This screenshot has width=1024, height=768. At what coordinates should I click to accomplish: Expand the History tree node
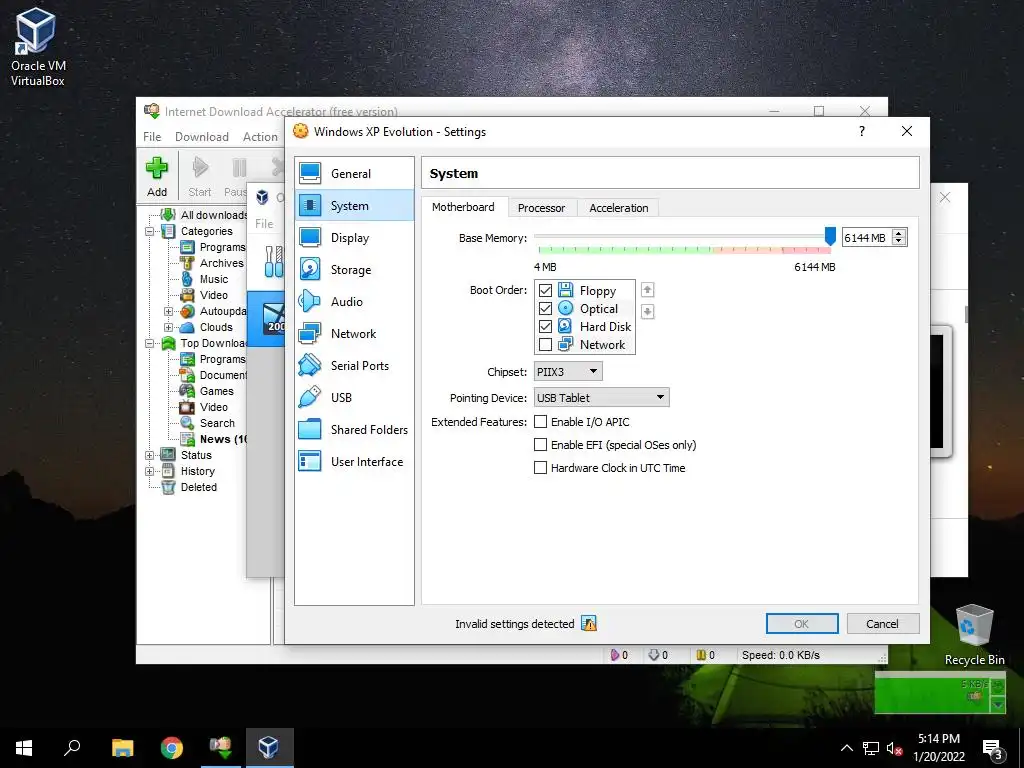tap(150, 471)
